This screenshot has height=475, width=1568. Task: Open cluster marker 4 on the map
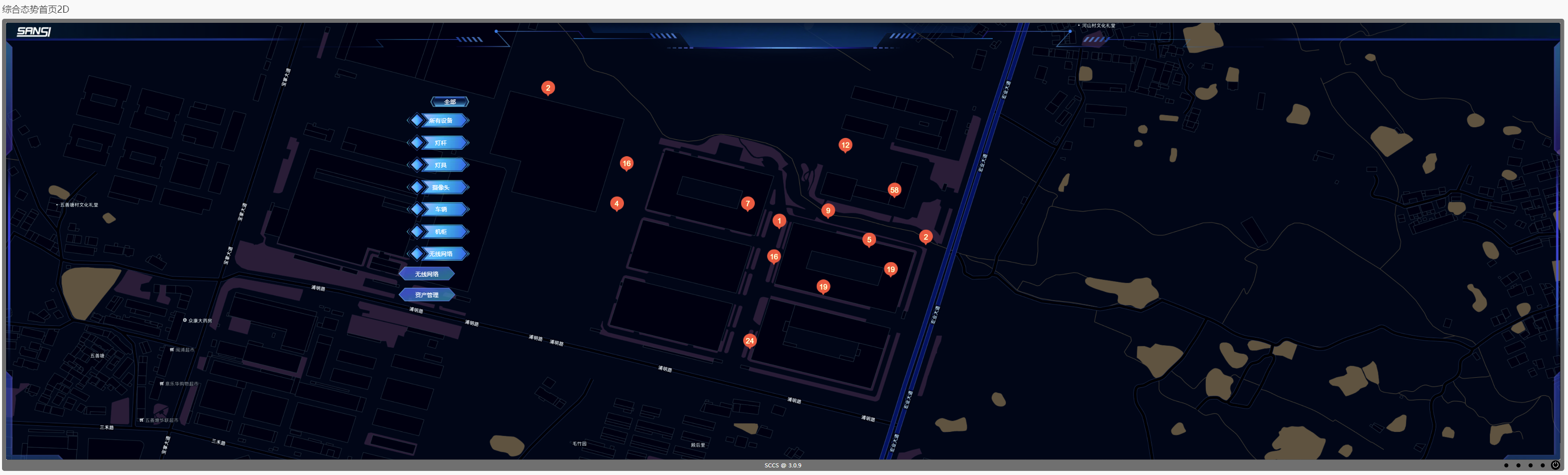click(x=617, y=204)
